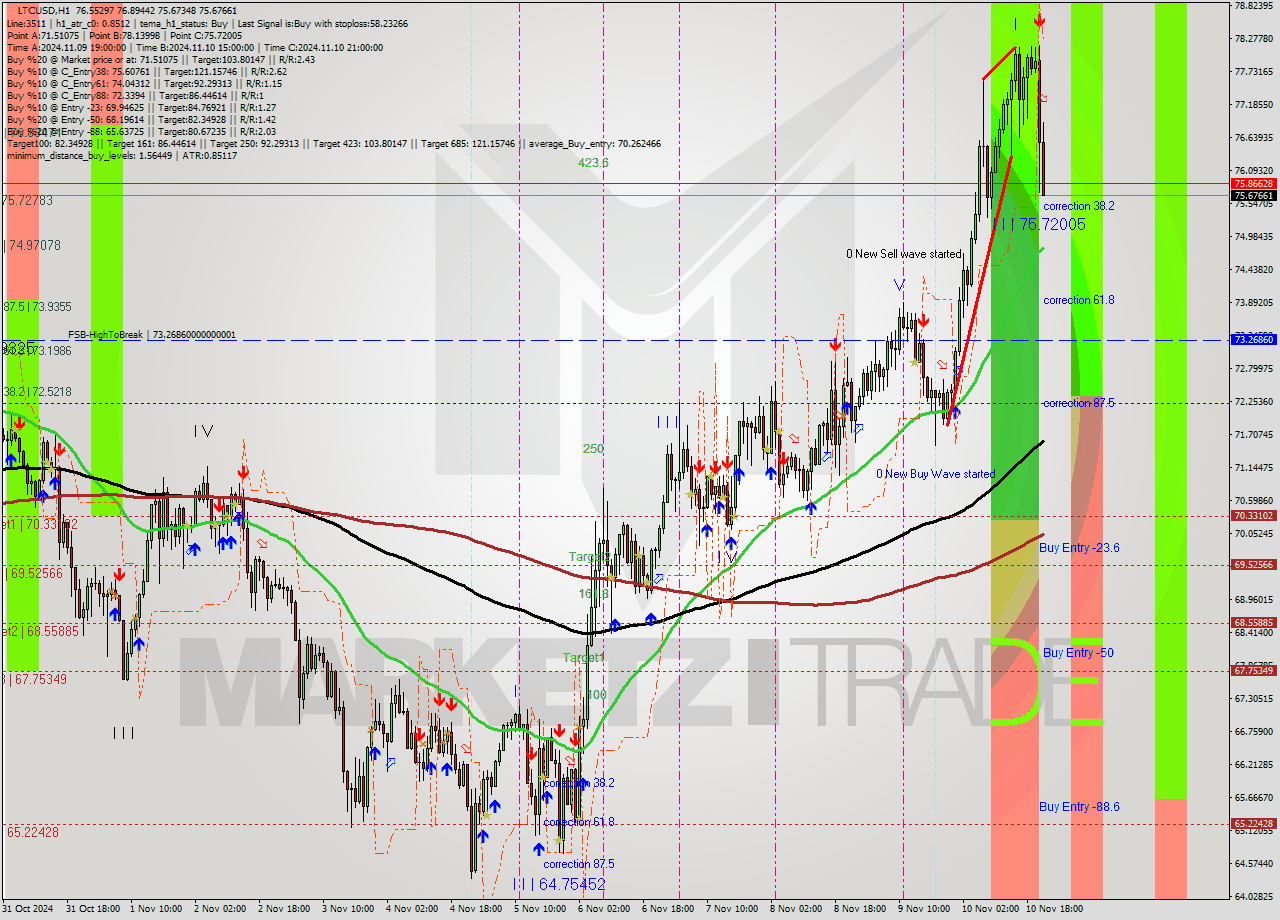This screenshot has height=920, width=1280.
Task: Select the 'Buy Entry -50' label
Action: [x=1076, y=653]
